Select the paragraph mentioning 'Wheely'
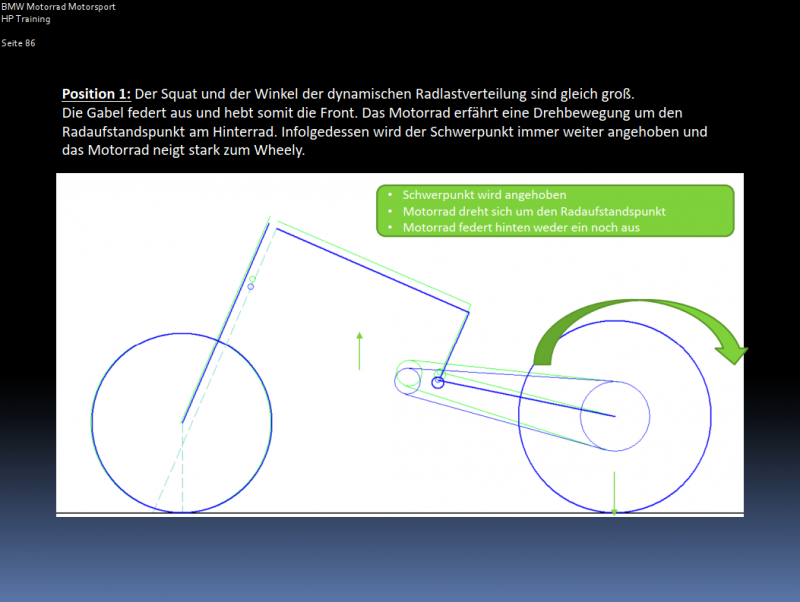This screenshot has width=800, height=602. 280,151
